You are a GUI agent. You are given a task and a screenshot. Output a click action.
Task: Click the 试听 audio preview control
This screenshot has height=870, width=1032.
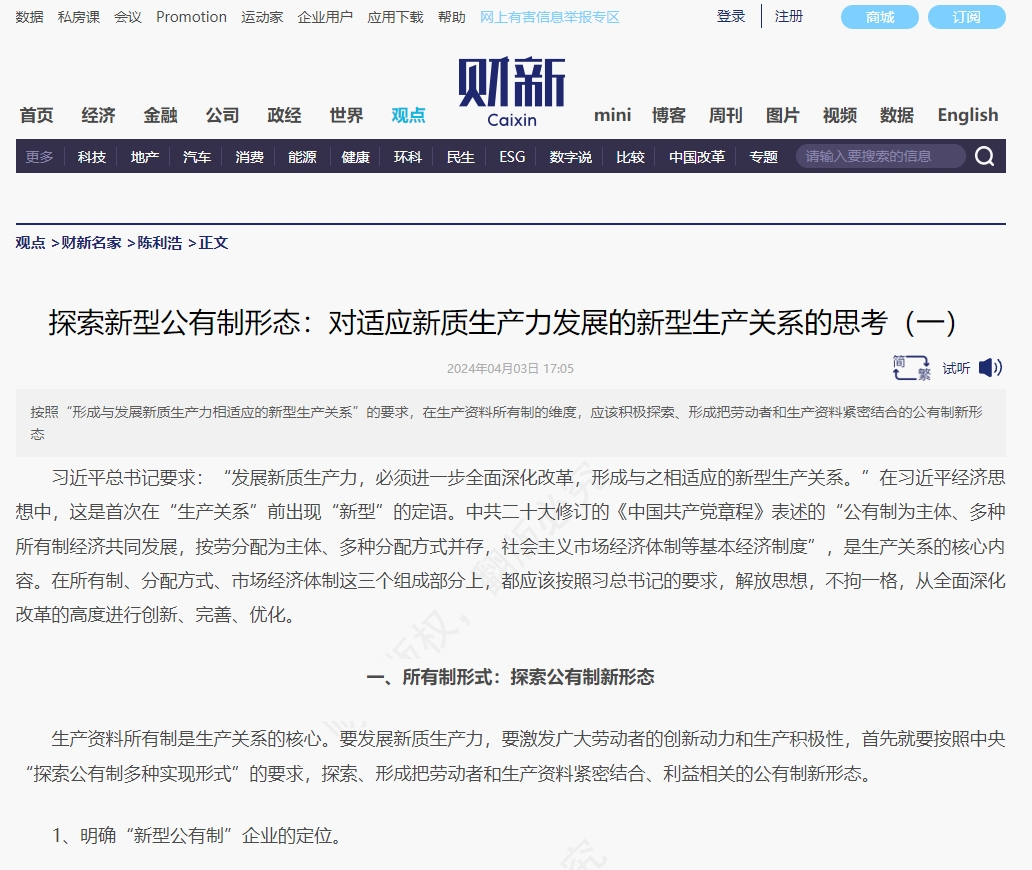(x=956, y=368)
